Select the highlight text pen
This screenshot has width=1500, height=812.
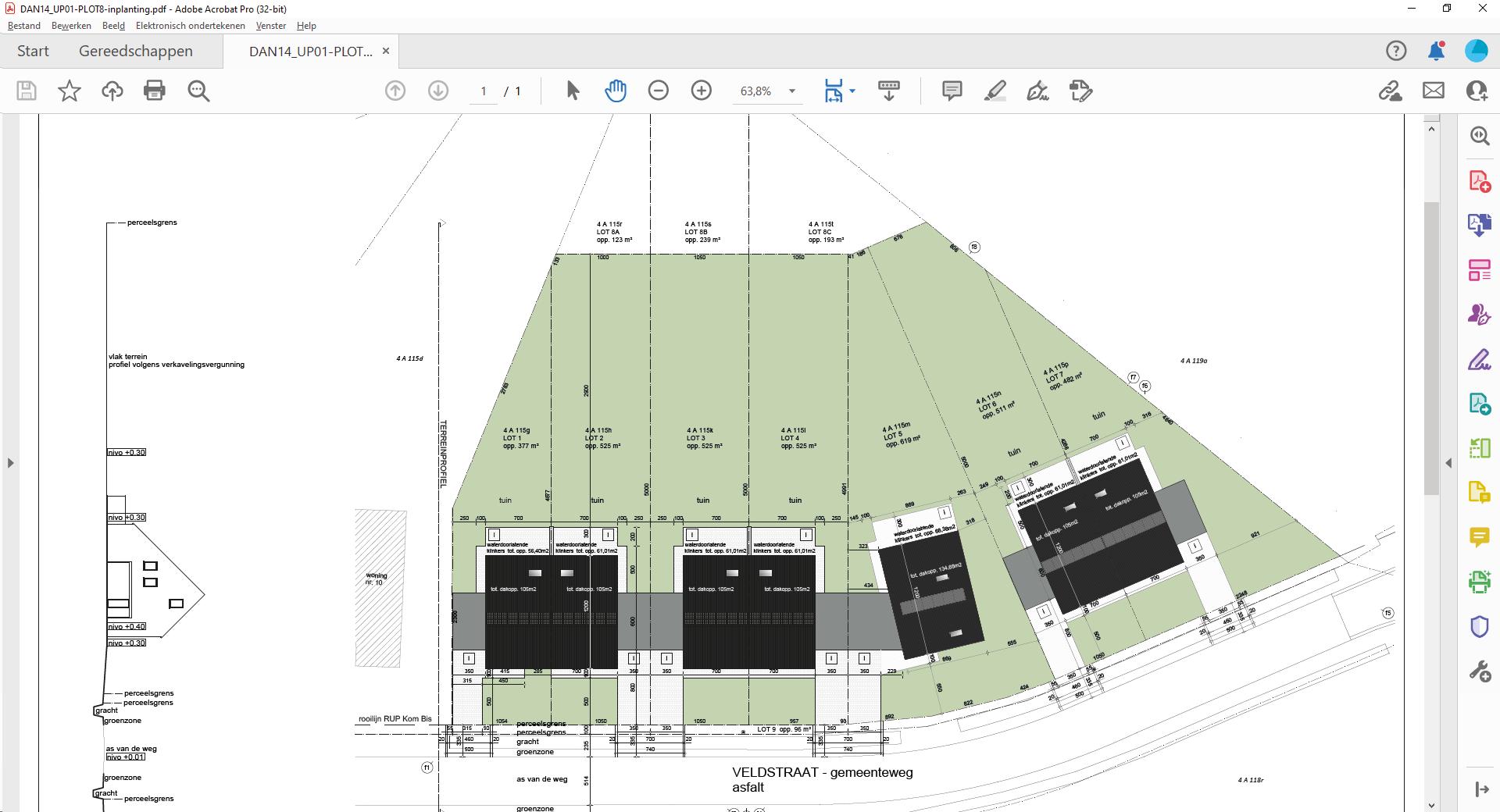995,91
